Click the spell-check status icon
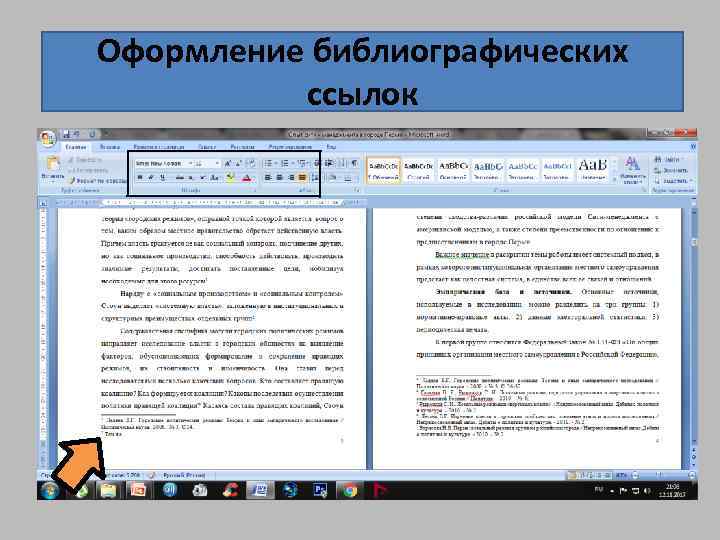Viewport: 720px width, 540px height. pyautogui.click(x=152, y=475)
